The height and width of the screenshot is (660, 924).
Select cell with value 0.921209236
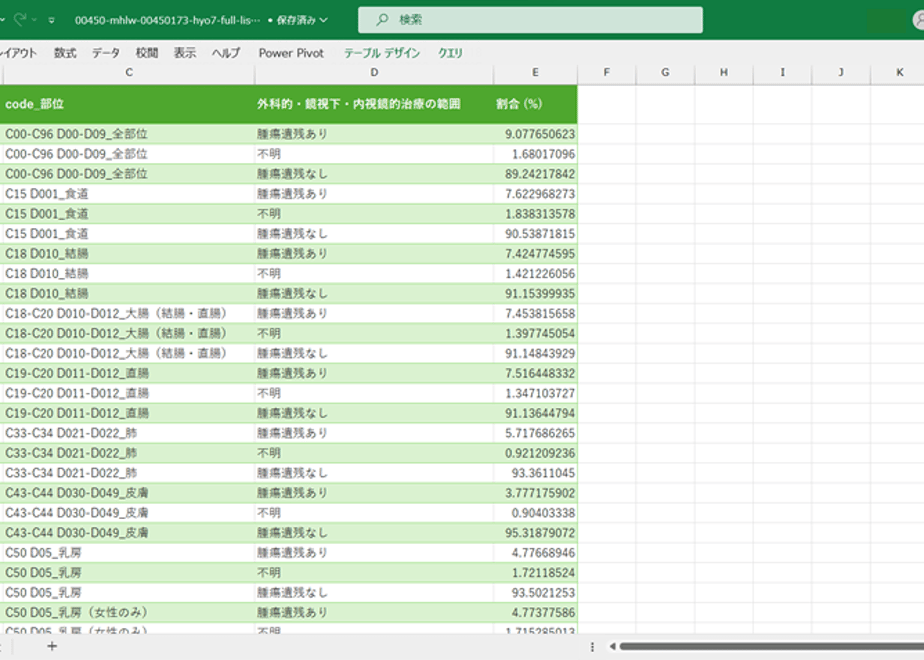(x=535, y=453)
